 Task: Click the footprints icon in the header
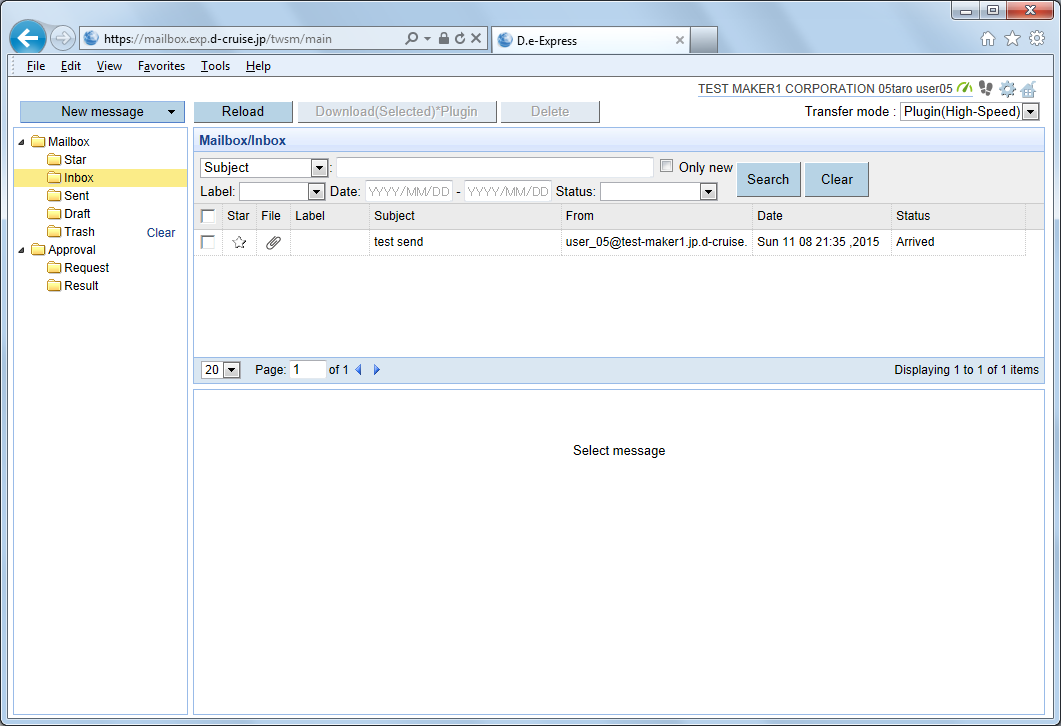(986, 88)
